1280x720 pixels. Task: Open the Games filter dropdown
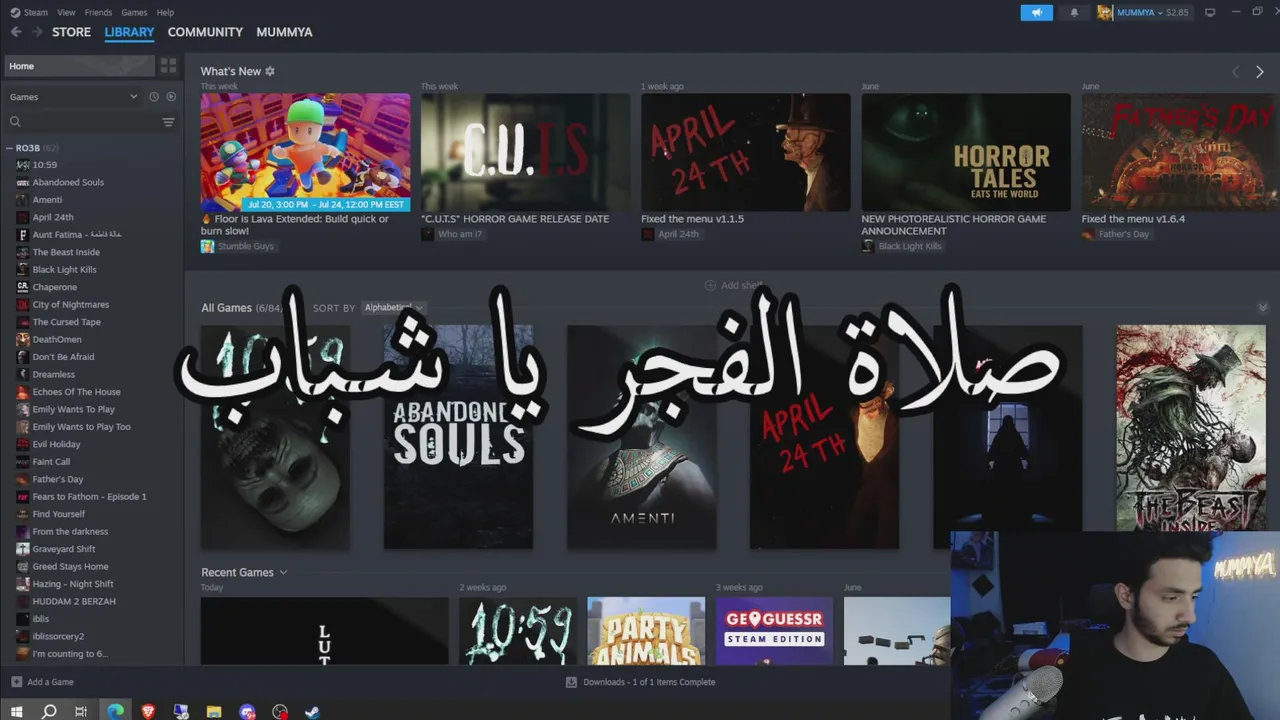[73, 97]
